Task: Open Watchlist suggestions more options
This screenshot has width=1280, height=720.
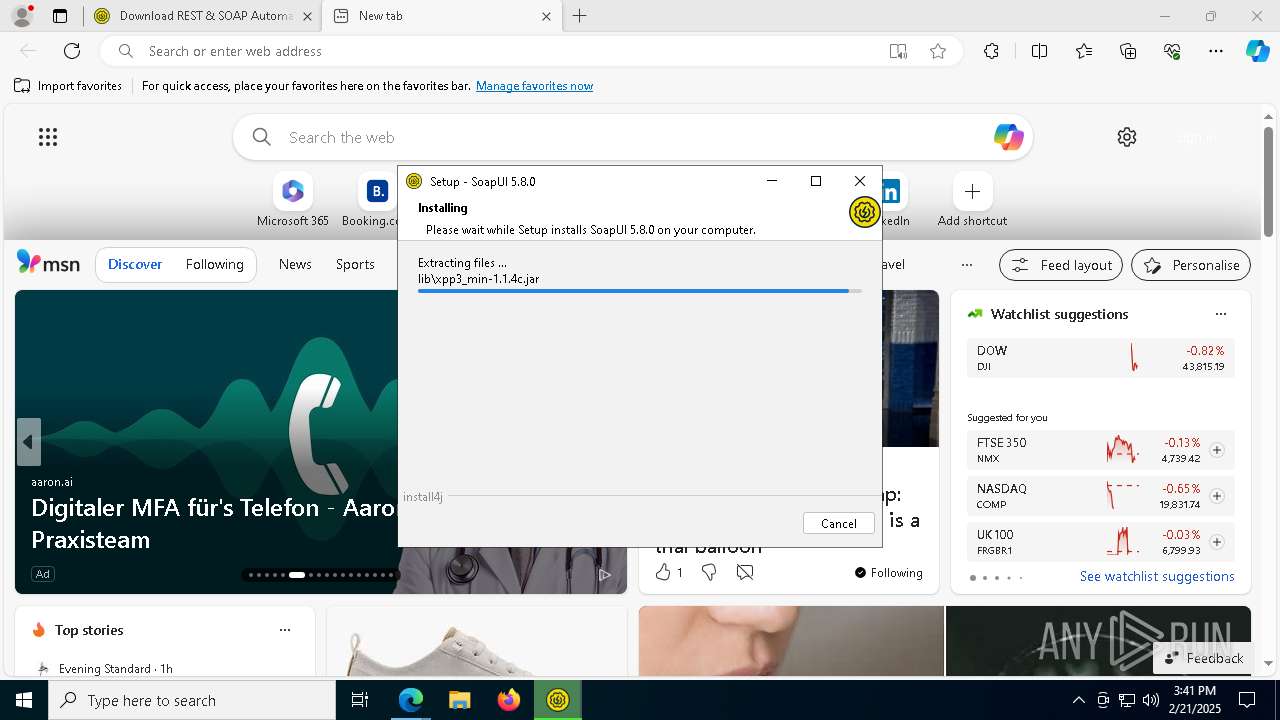Action: (1220, 314)
